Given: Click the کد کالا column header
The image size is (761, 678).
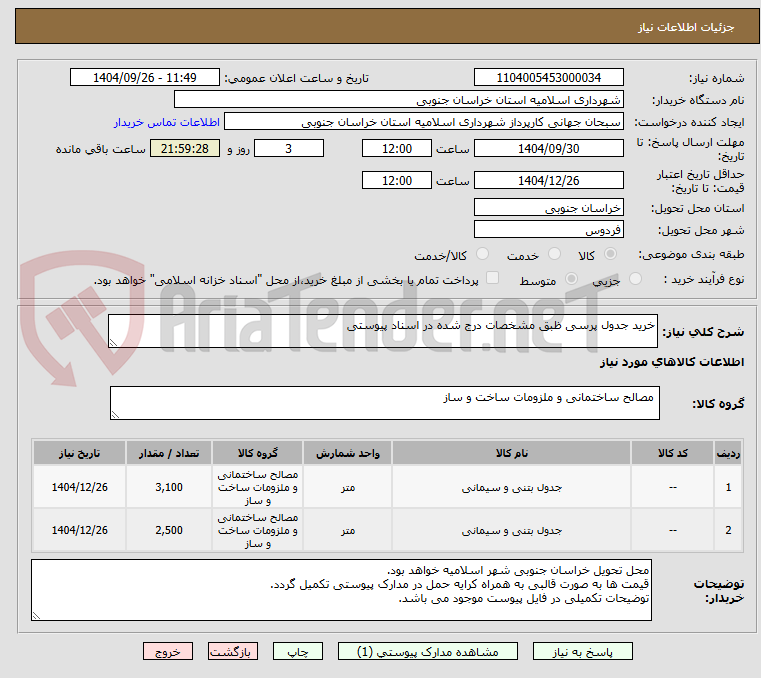Looking at the screenshot, I should pos(672,453).
